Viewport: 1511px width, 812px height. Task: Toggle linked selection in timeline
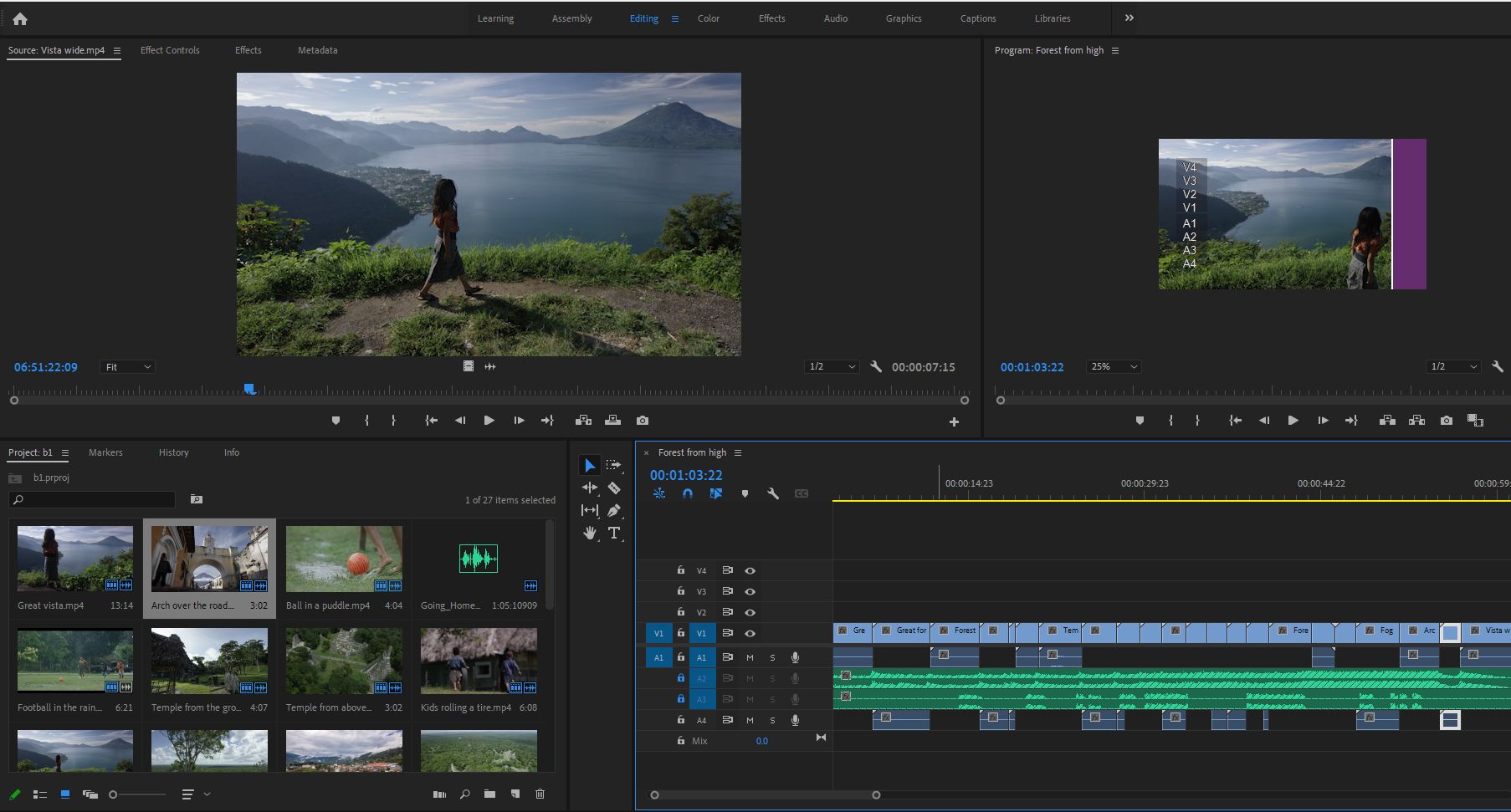click(x=715, y=493)
